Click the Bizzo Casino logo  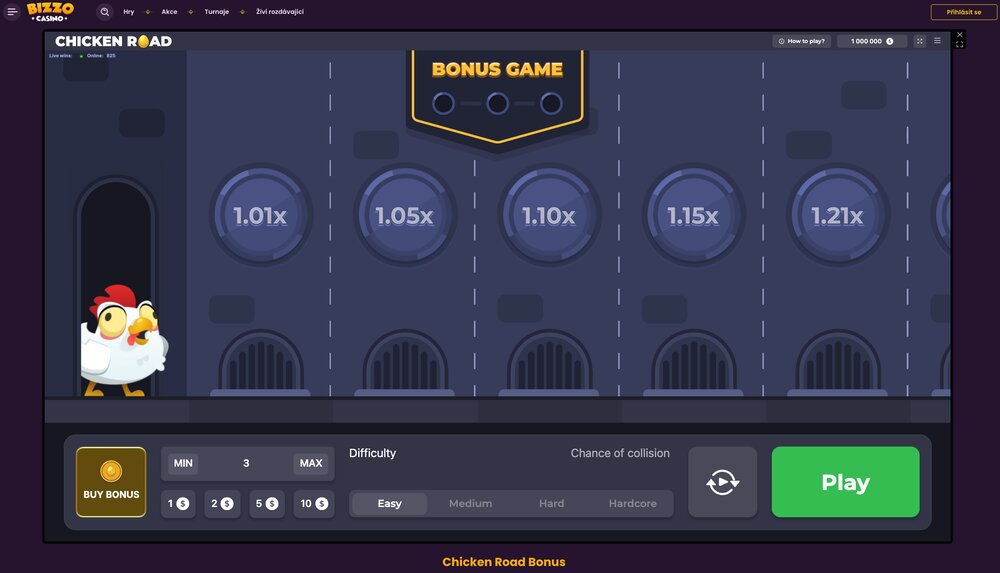(x=50, y=12)
